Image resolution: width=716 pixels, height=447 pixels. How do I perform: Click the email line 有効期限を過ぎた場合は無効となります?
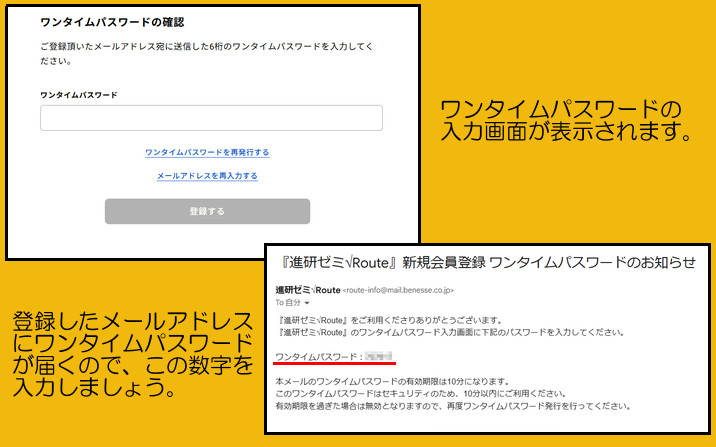347,406
